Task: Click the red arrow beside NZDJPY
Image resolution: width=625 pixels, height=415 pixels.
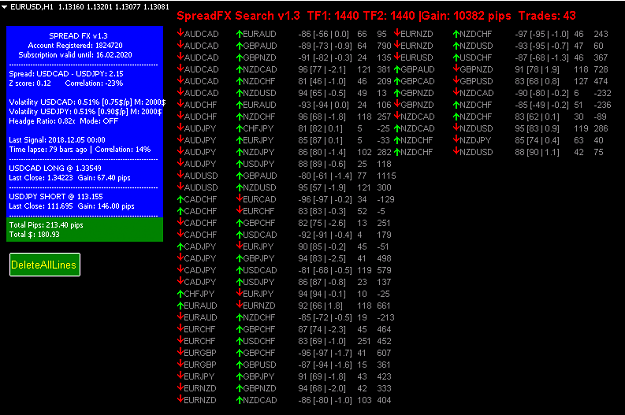Action: pyautogui.click(x=456, y=140)
